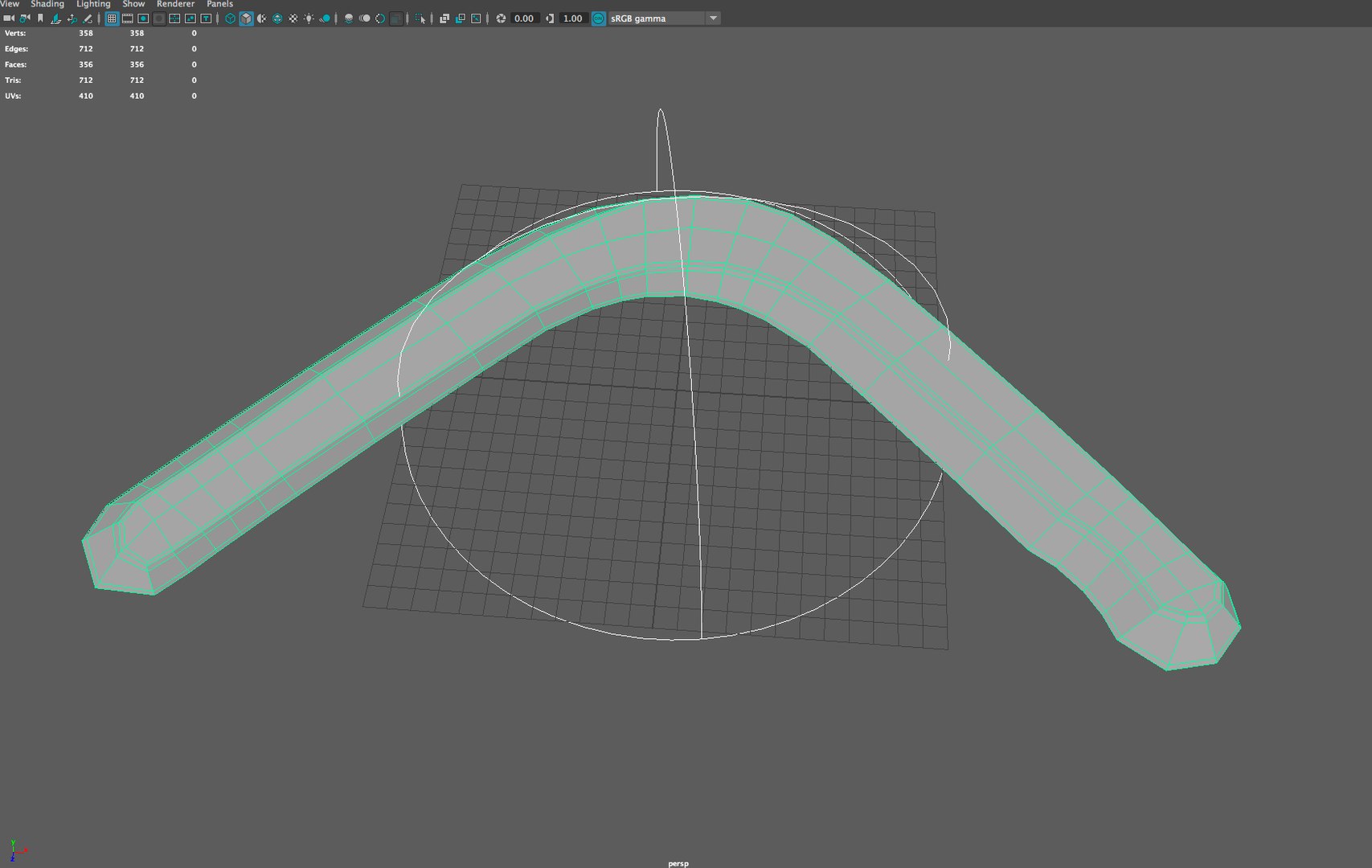Toggle 2D Pan/Zoom icon
Image resolution: width=1372 pixels, height=868 pixels.
pos(72,18)
